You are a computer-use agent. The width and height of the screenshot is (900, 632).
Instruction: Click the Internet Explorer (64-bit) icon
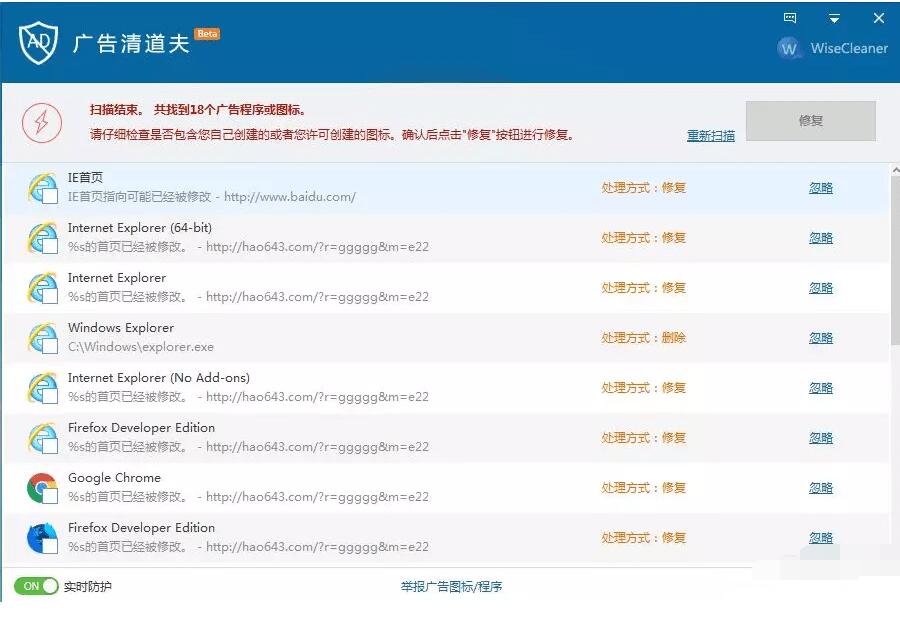(x=42, y=238)
